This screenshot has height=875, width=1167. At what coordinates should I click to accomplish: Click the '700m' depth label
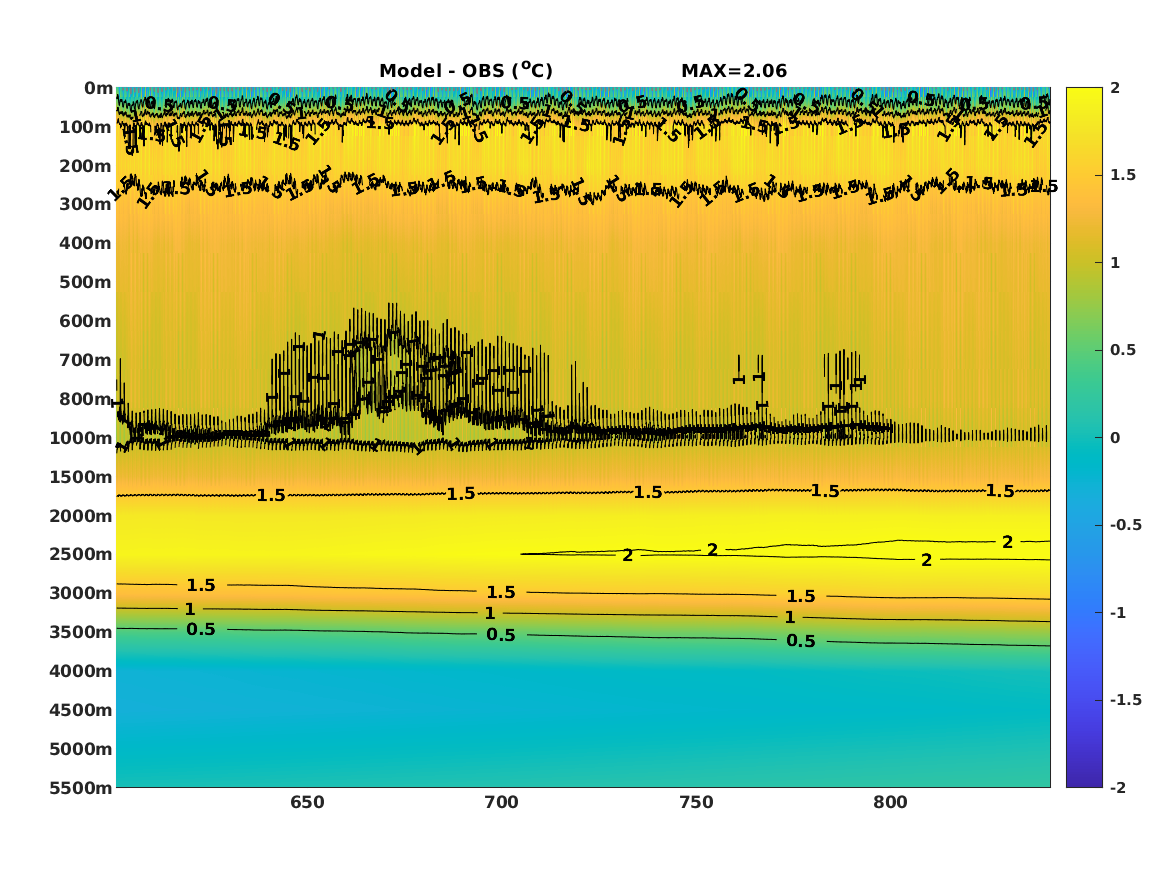(86, 360)
